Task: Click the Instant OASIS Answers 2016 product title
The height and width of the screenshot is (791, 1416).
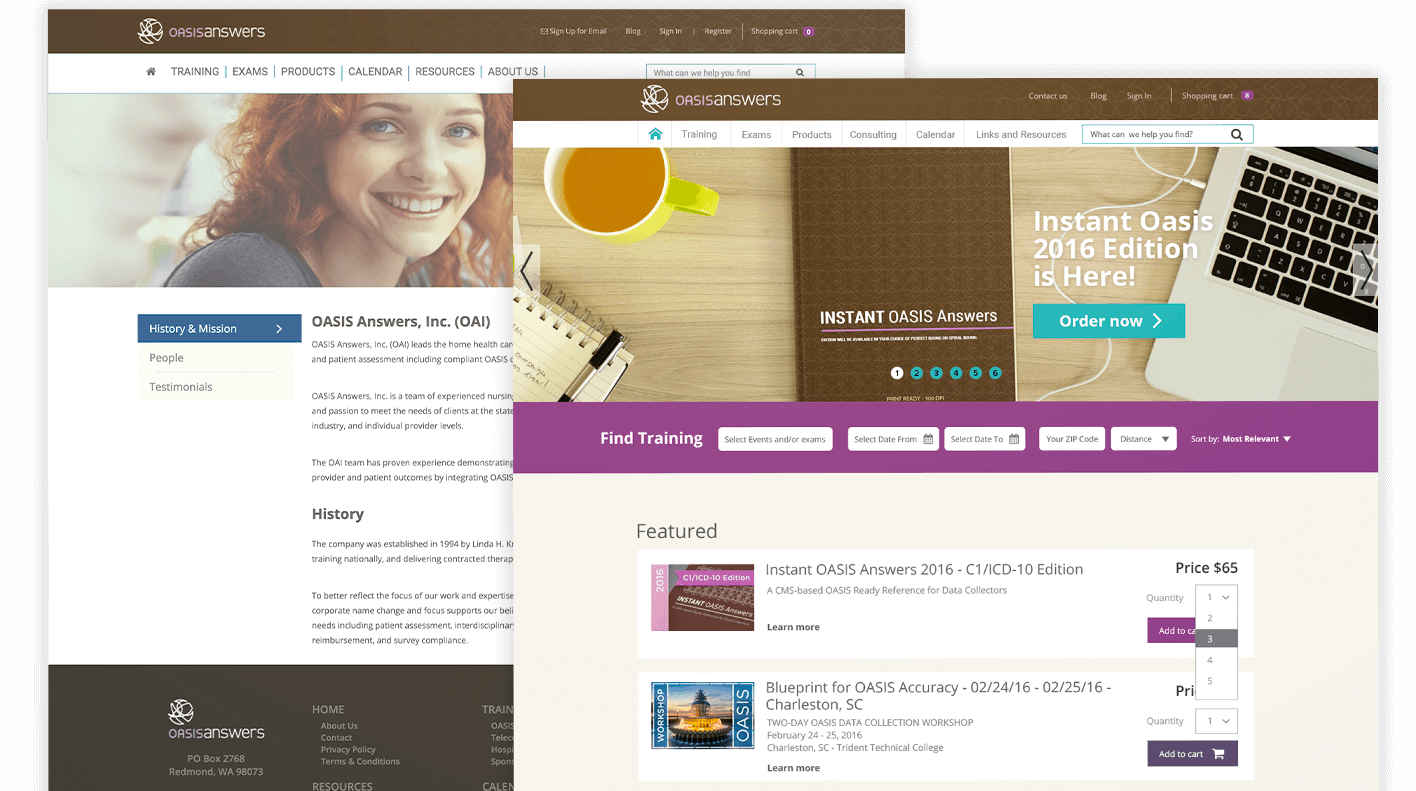Action: (924, 569)
